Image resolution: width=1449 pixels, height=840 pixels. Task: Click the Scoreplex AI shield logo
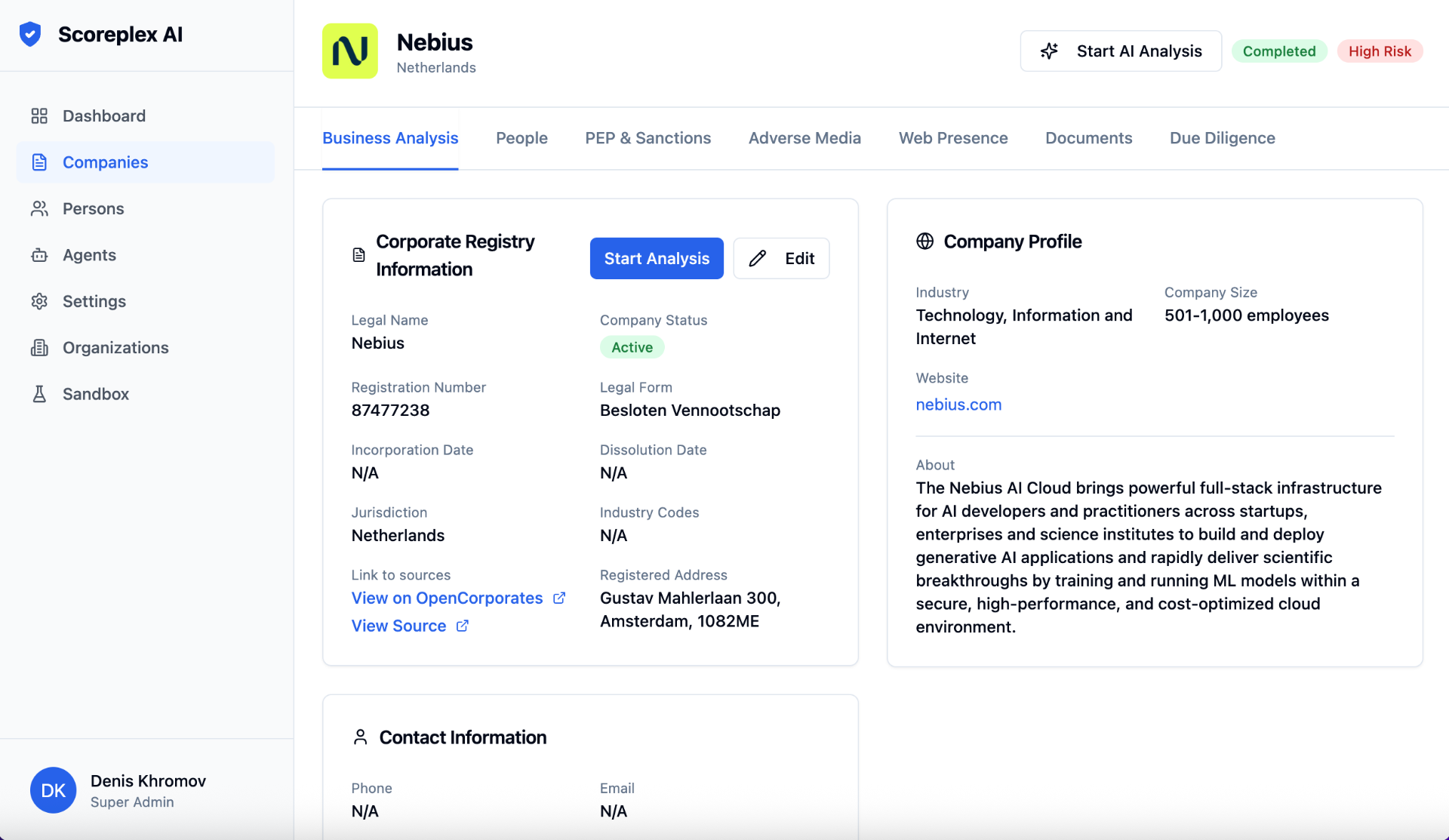[x=30, y=34]
